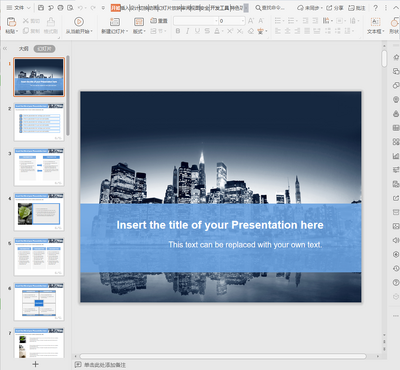Decrease font size with the A- icon
This screenshot has height=370, width=400.
coord(261,21)
